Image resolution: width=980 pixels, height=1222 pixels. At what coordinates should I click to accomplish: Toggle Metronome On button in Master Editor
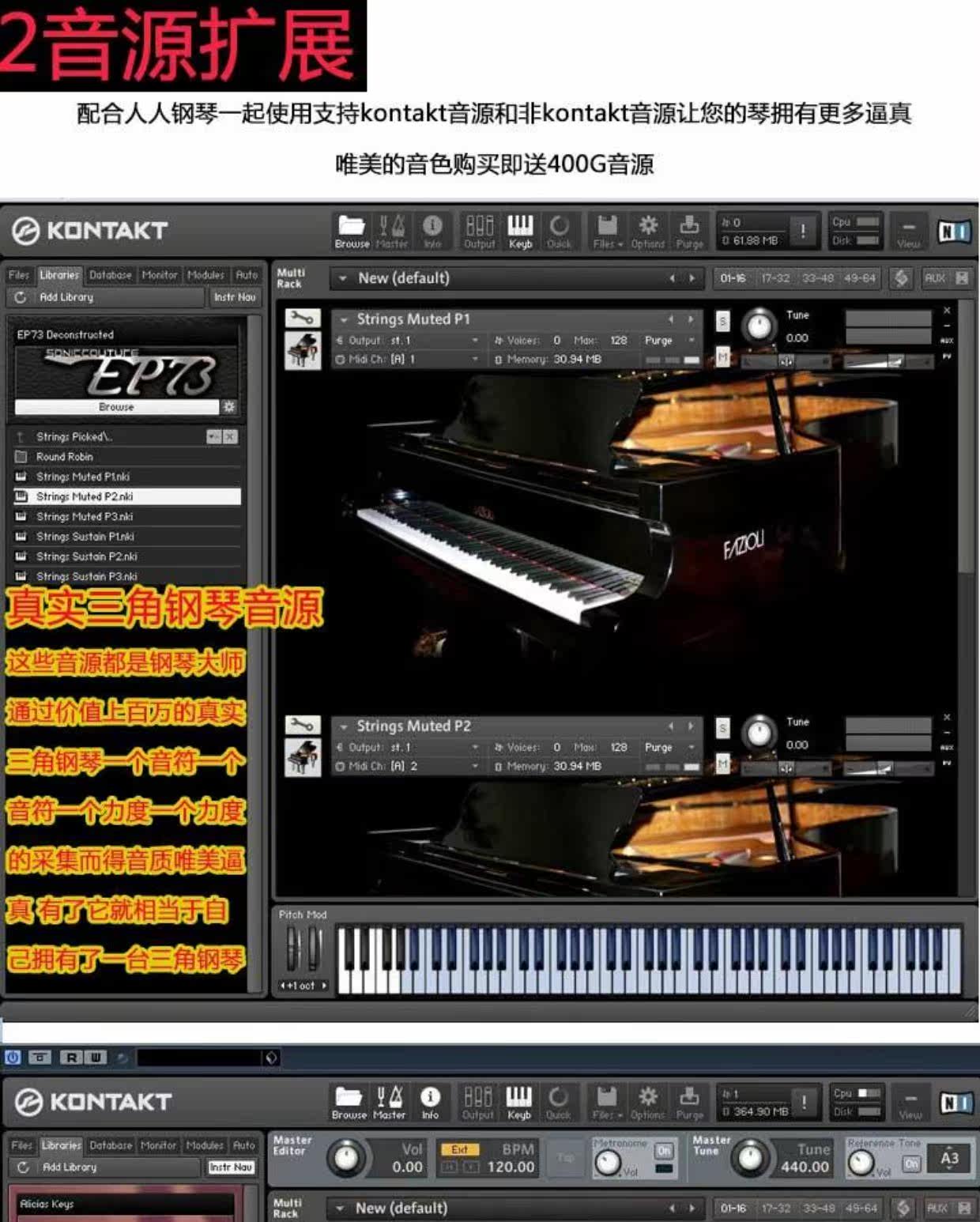click(664, 1152)
